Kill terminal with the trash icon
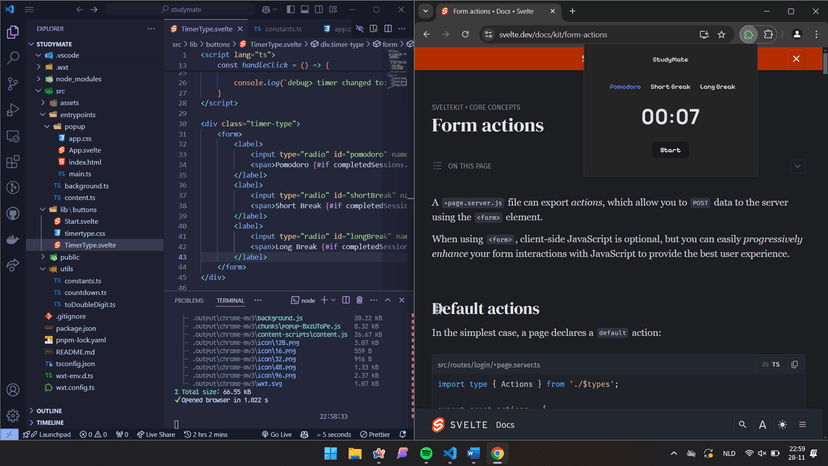 pyautogui.click(x=359, y=300)
